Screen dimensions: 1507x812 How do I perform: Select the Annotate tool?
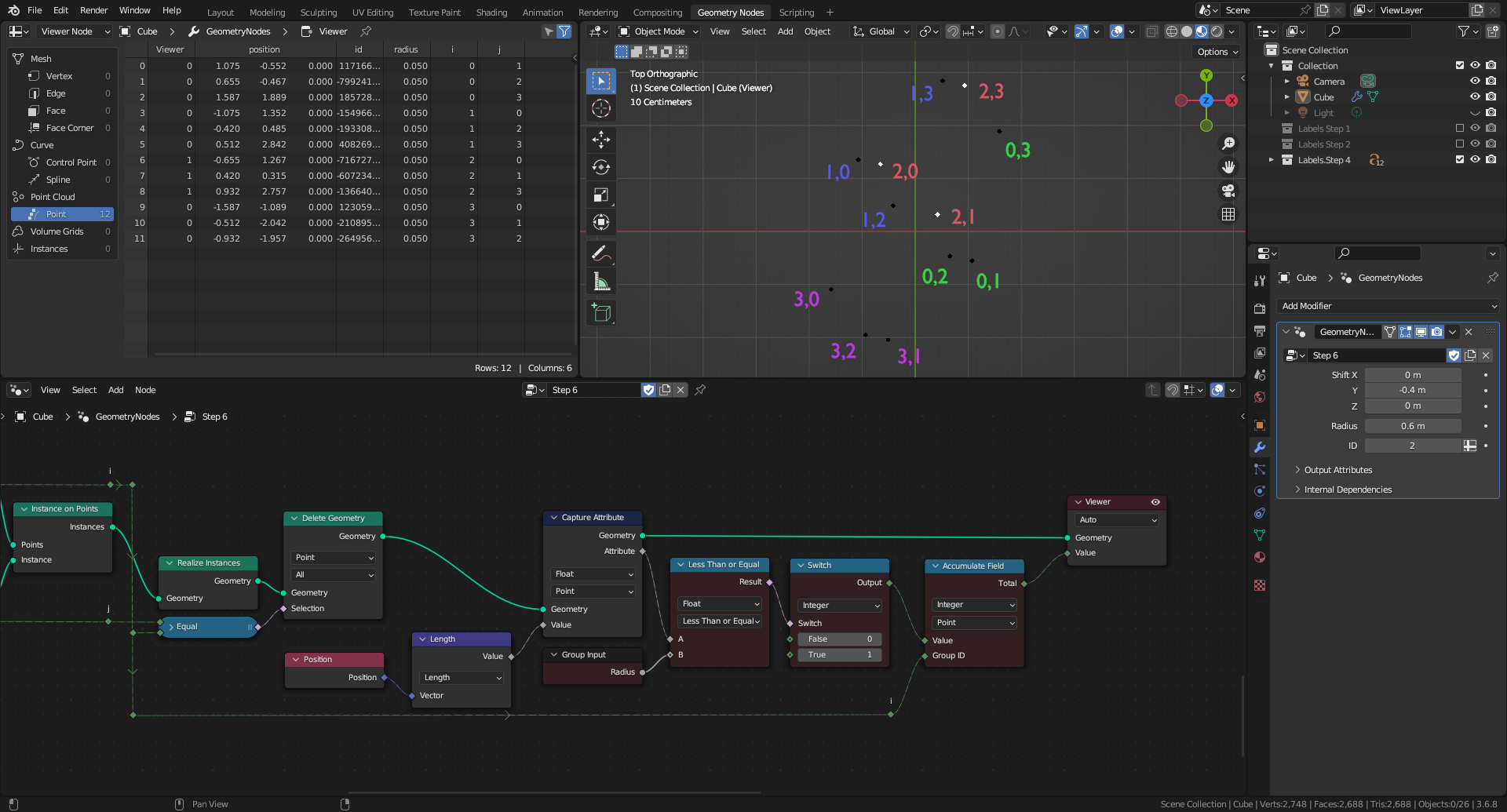pos(601,253)
